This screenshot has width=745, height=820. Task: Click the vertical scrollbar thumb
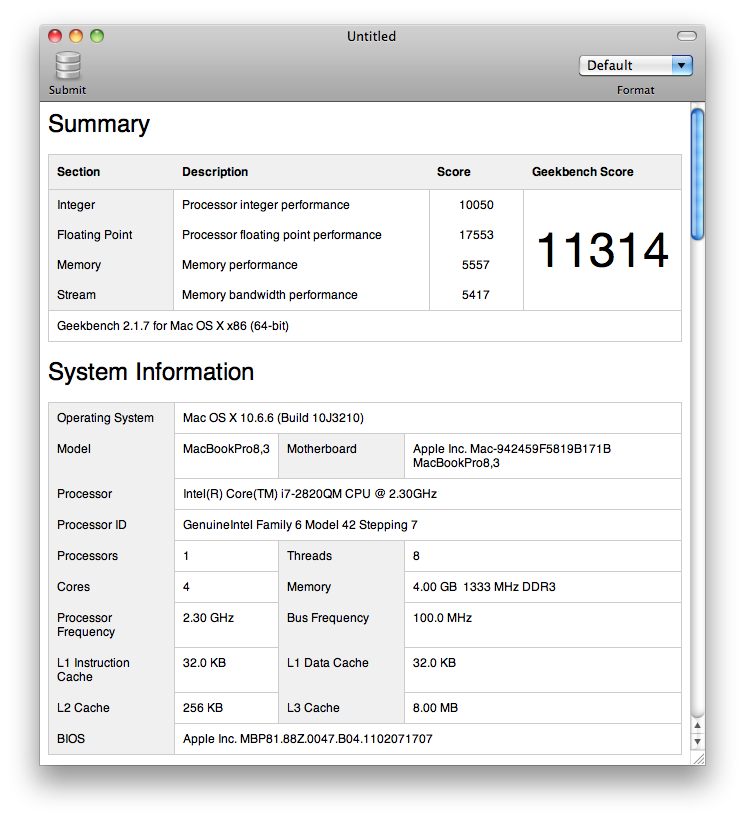click(697, 174)
